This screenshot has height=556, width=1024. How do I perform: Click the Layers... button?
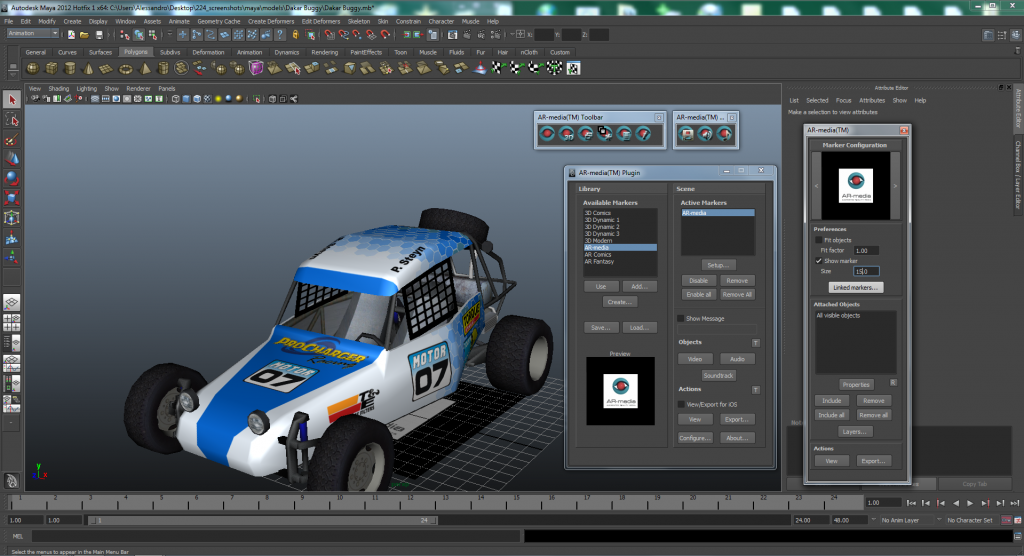pos(854,432)
